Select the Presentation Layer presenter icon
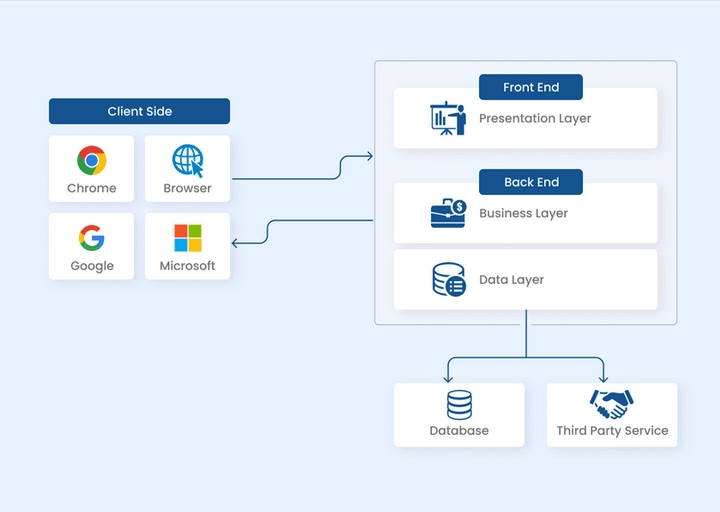720x512 pixels. pos(447,118)
